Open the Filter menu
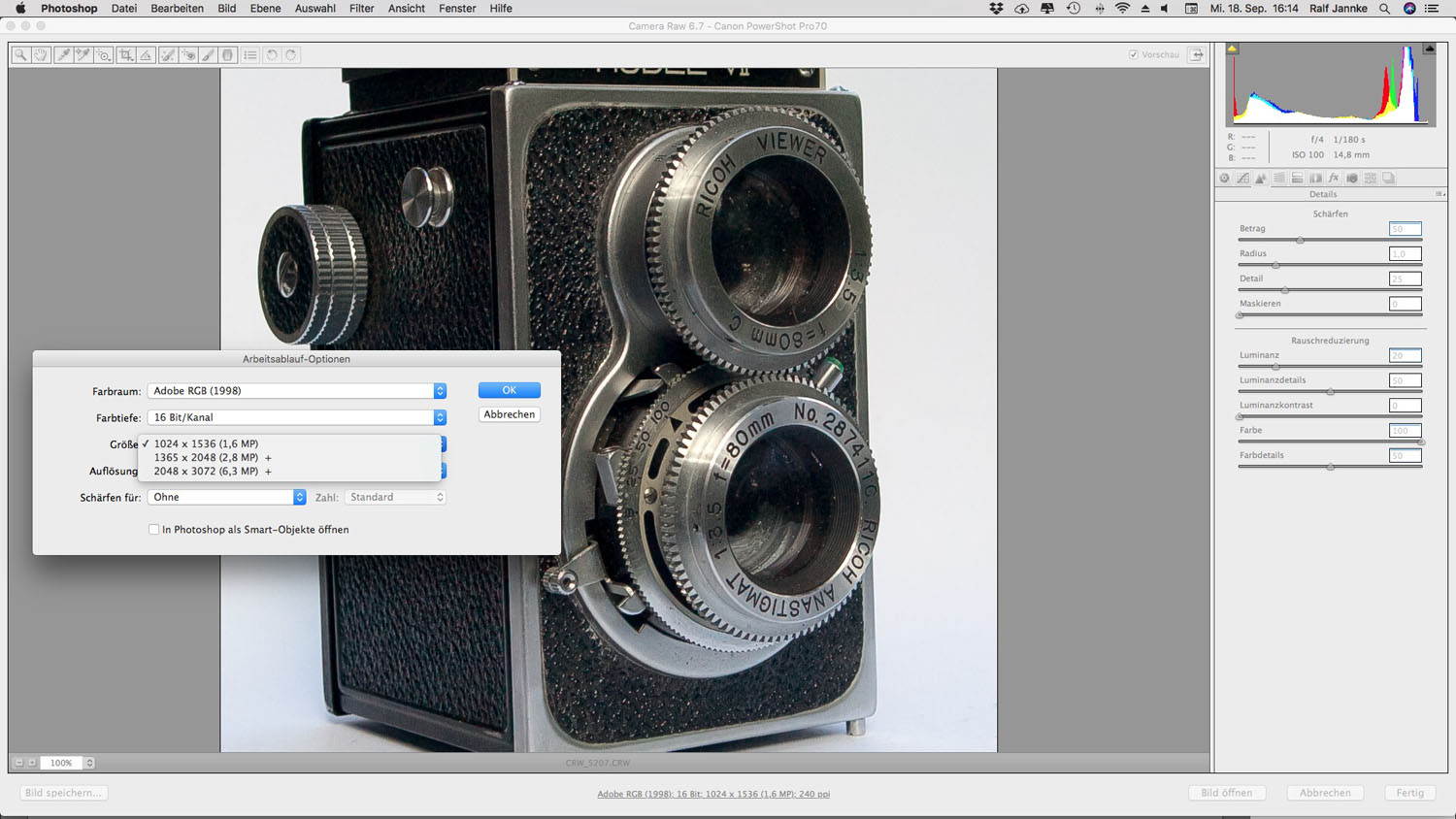The height and width of the screenshot is (819, 1456). 361,9
